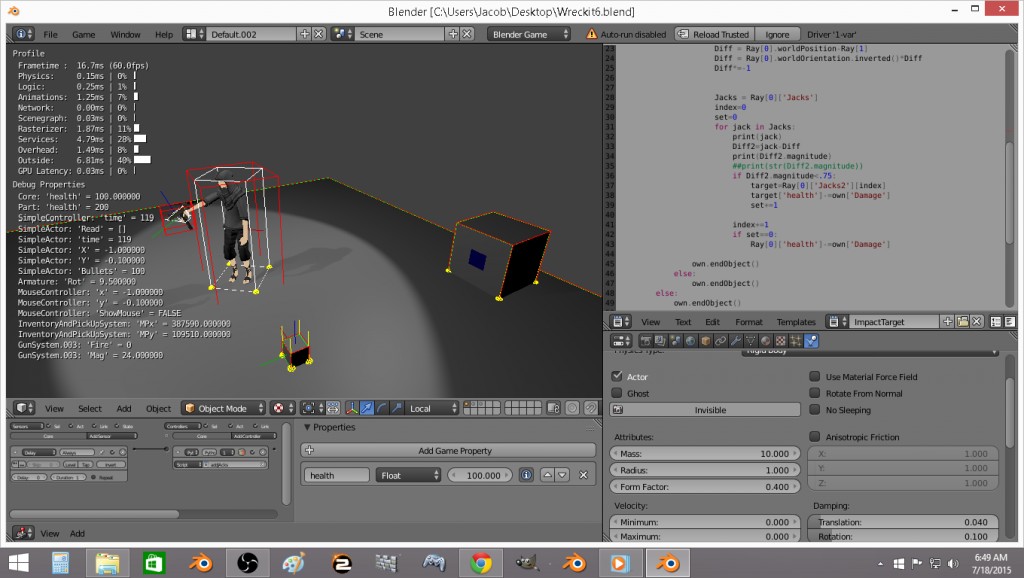Select the rotate manipulator icon
Screen dimensions: 1024x578
(x=382, y=408)
